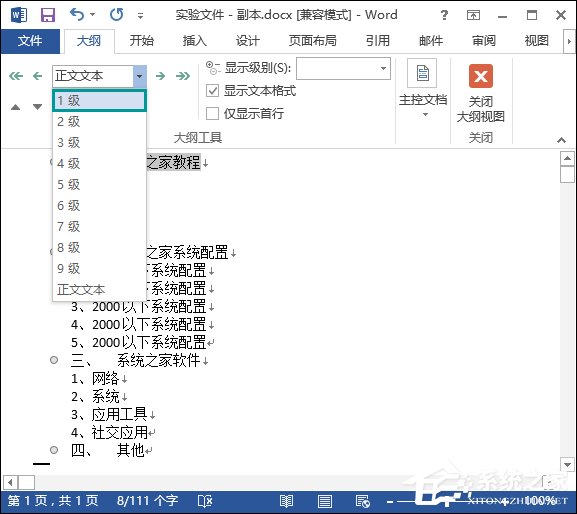The width and height of the screenshot is (577, 514).
Task: Click the text 2、系统
Action: (95, 396)
